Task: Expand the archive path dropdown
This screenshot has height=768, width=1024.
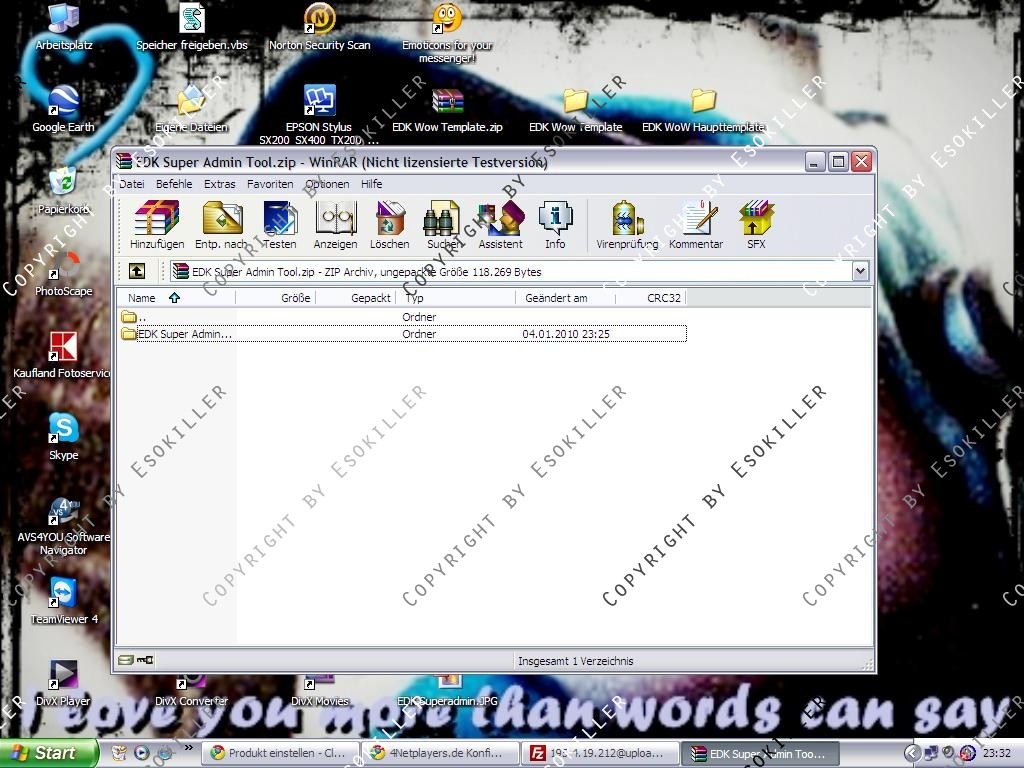Action: pyautogui.click(x=860, y=271)
